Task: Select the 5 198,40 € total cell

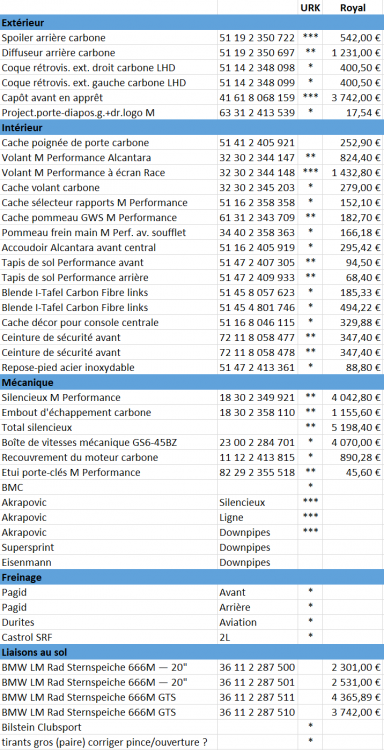Action: [353, 428]
